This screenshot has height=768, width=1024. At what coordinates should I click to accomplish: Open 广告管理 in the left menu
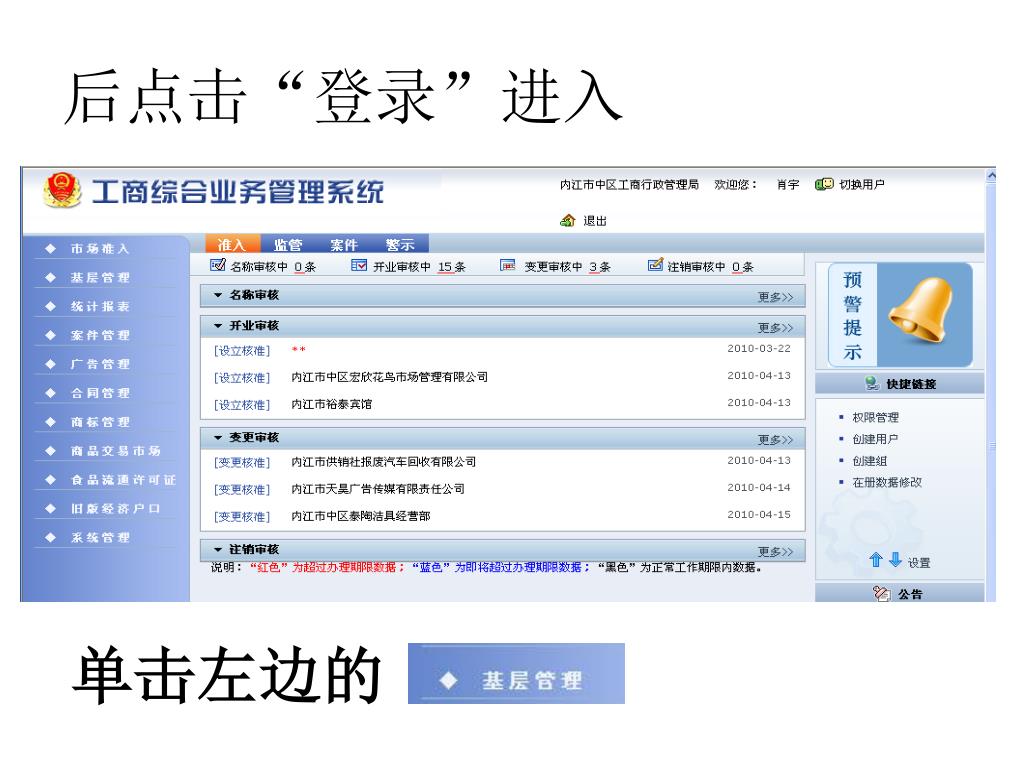click(101, 364)
